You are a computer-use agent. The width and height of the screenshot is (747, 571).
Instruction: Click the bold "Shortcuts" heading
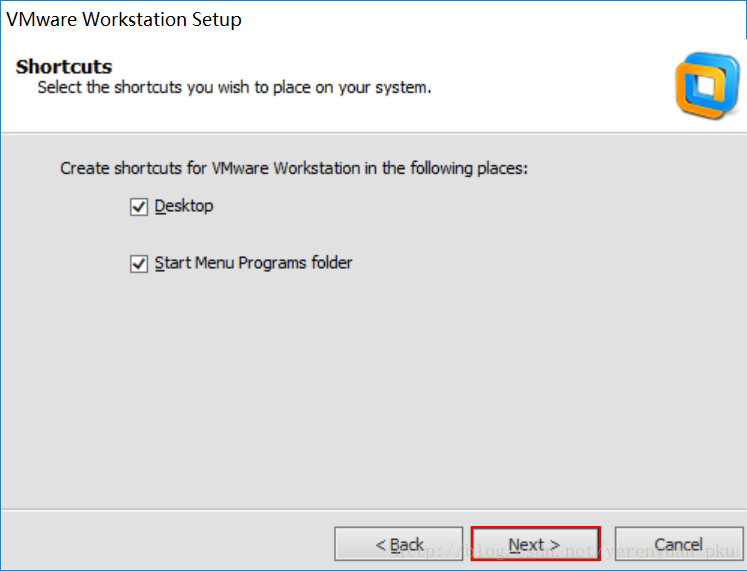pos(64,67)
